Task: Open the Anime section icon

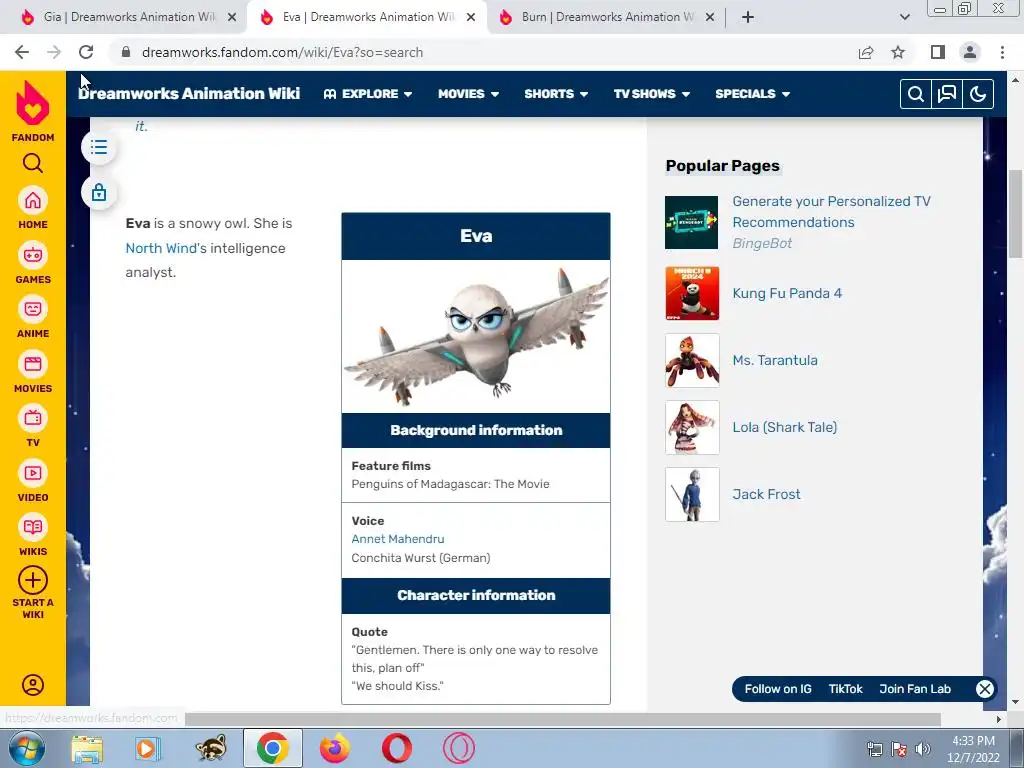Action: click(x=33, y=310)
